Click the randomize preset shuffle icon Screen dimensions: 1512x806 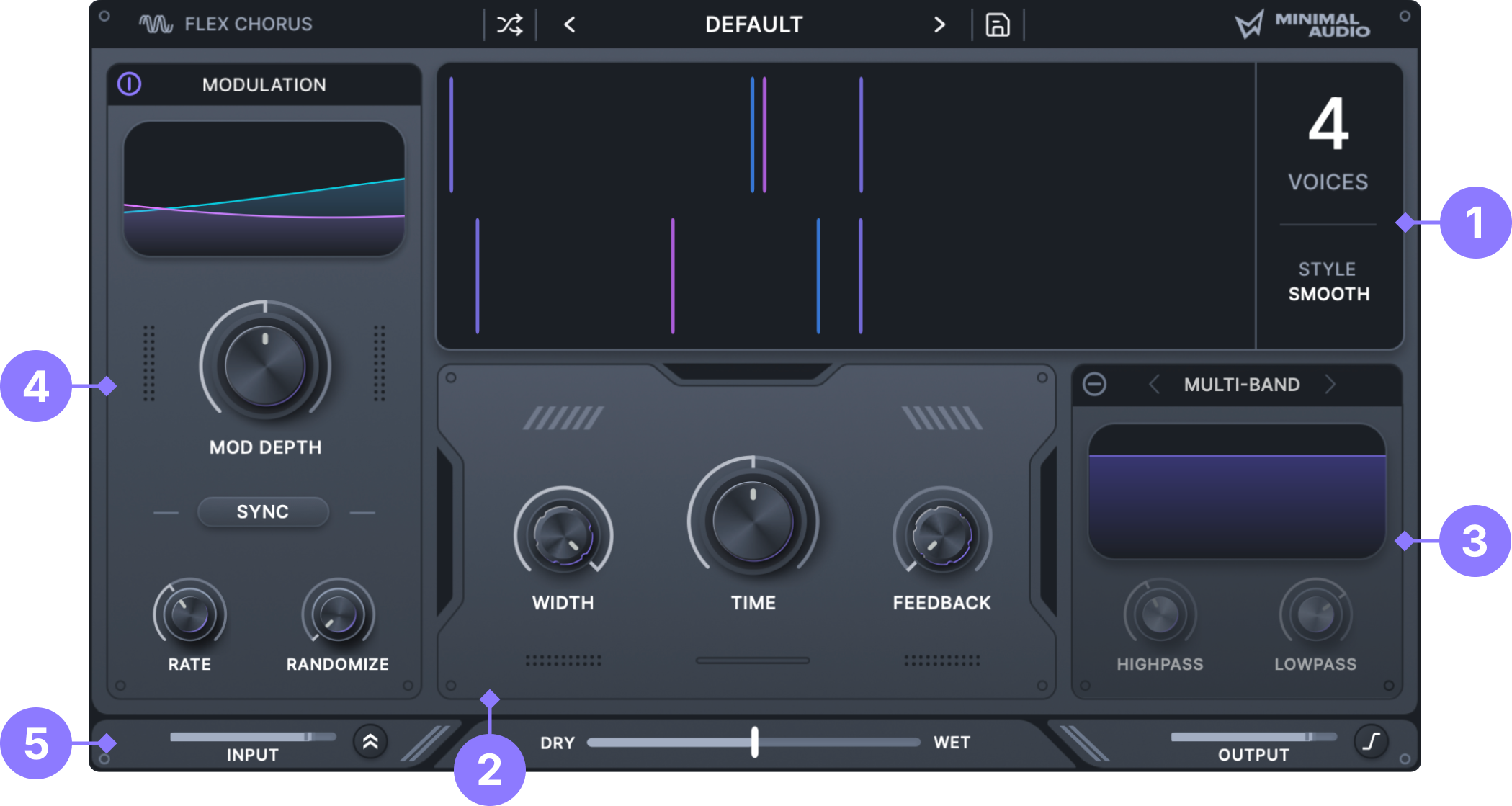pos(510,25)
